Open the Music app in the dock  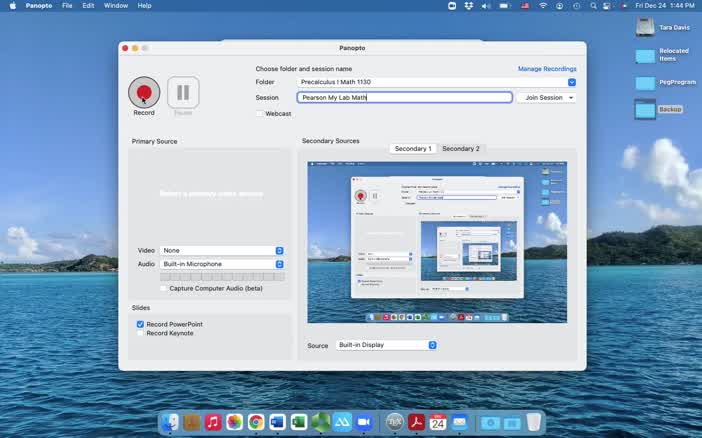tap(213, 423)
